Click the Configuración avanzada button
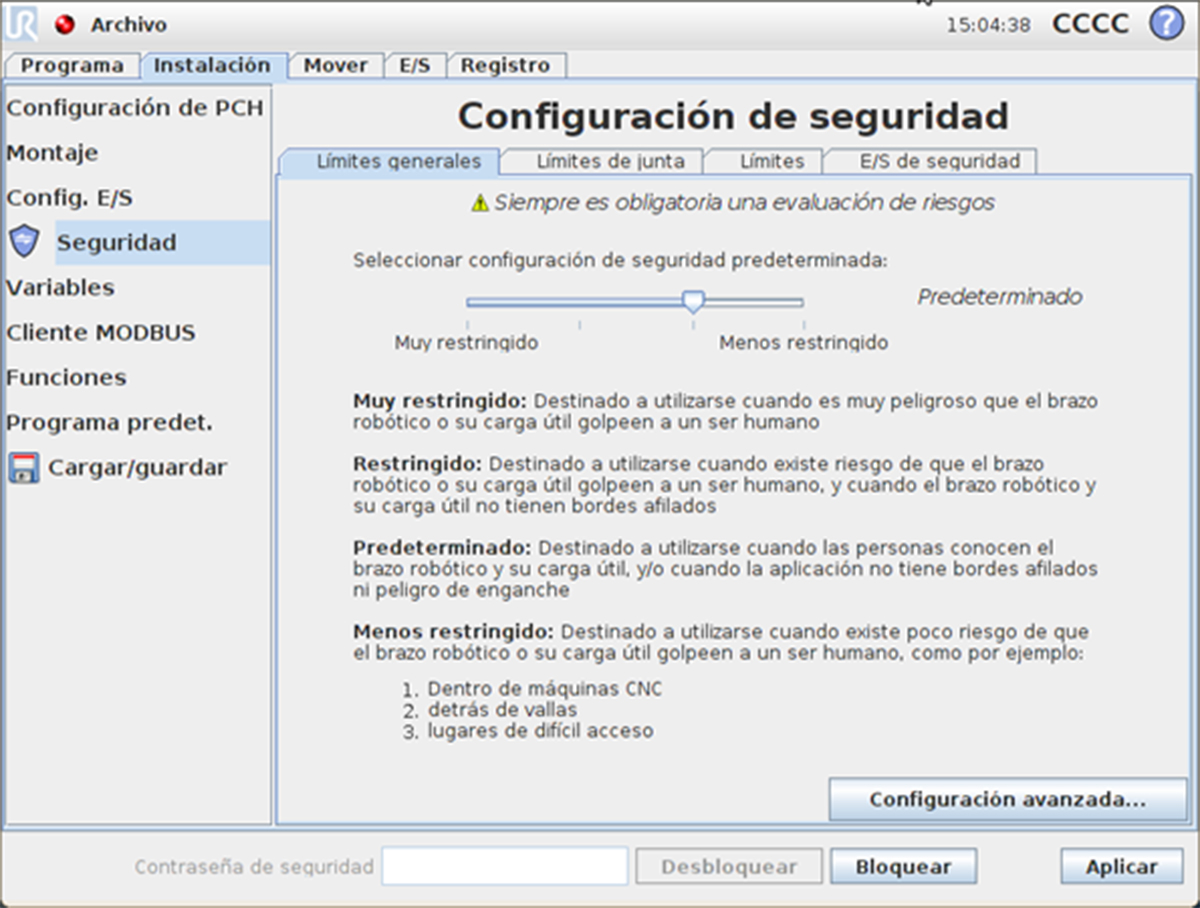The width and height of the screenshot is (1200, 908). [1007, 800]
